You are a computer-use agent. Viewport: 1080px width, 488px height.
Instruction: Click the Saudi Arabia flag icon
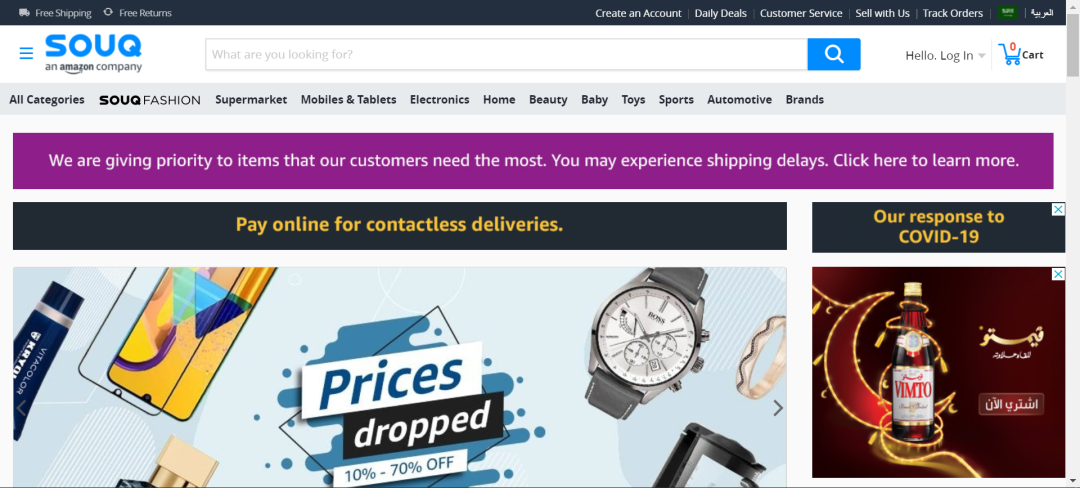pos(1008,13)
